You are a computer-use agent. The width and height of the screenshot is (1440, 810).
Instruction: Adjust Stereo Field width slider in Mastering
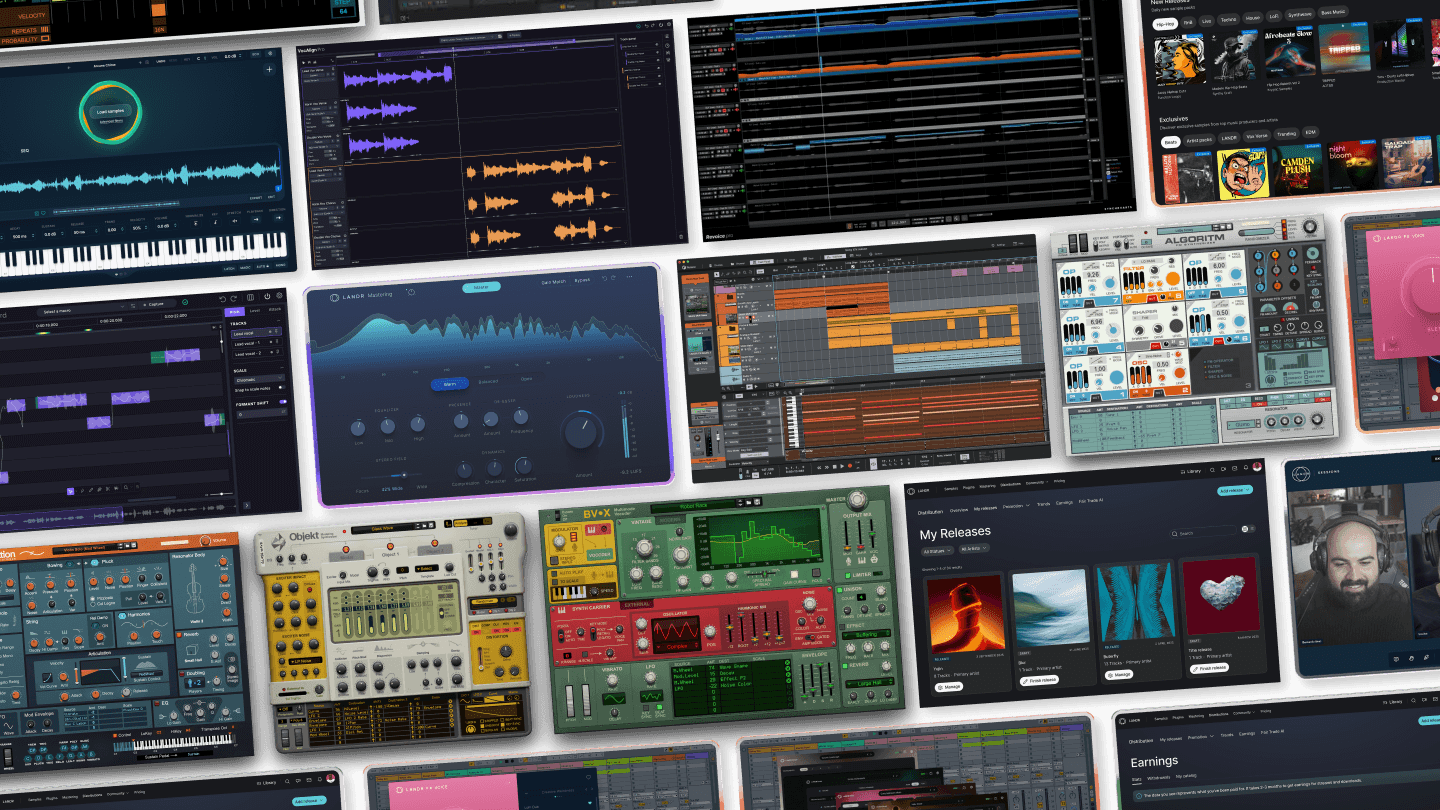[392, 475]
